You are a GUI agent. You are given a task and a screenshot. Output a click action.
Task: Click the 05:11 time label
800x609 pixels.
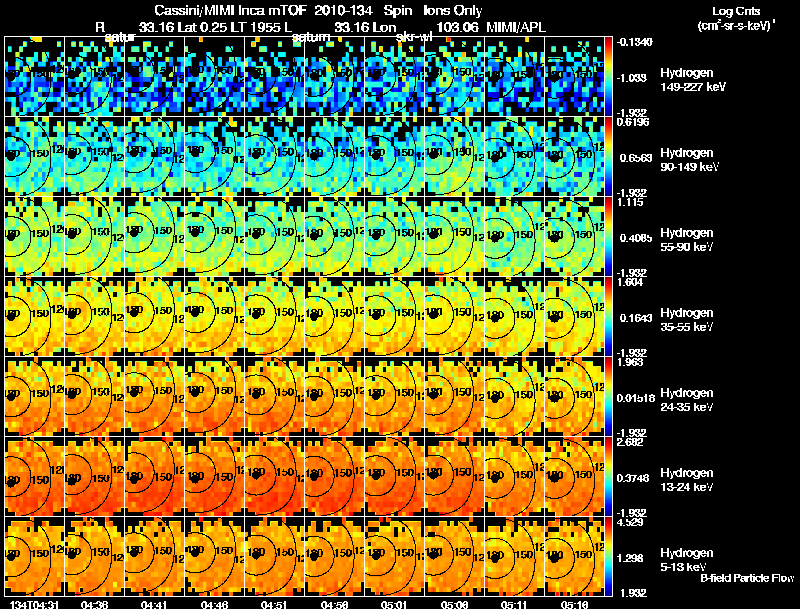coord(514,604)
